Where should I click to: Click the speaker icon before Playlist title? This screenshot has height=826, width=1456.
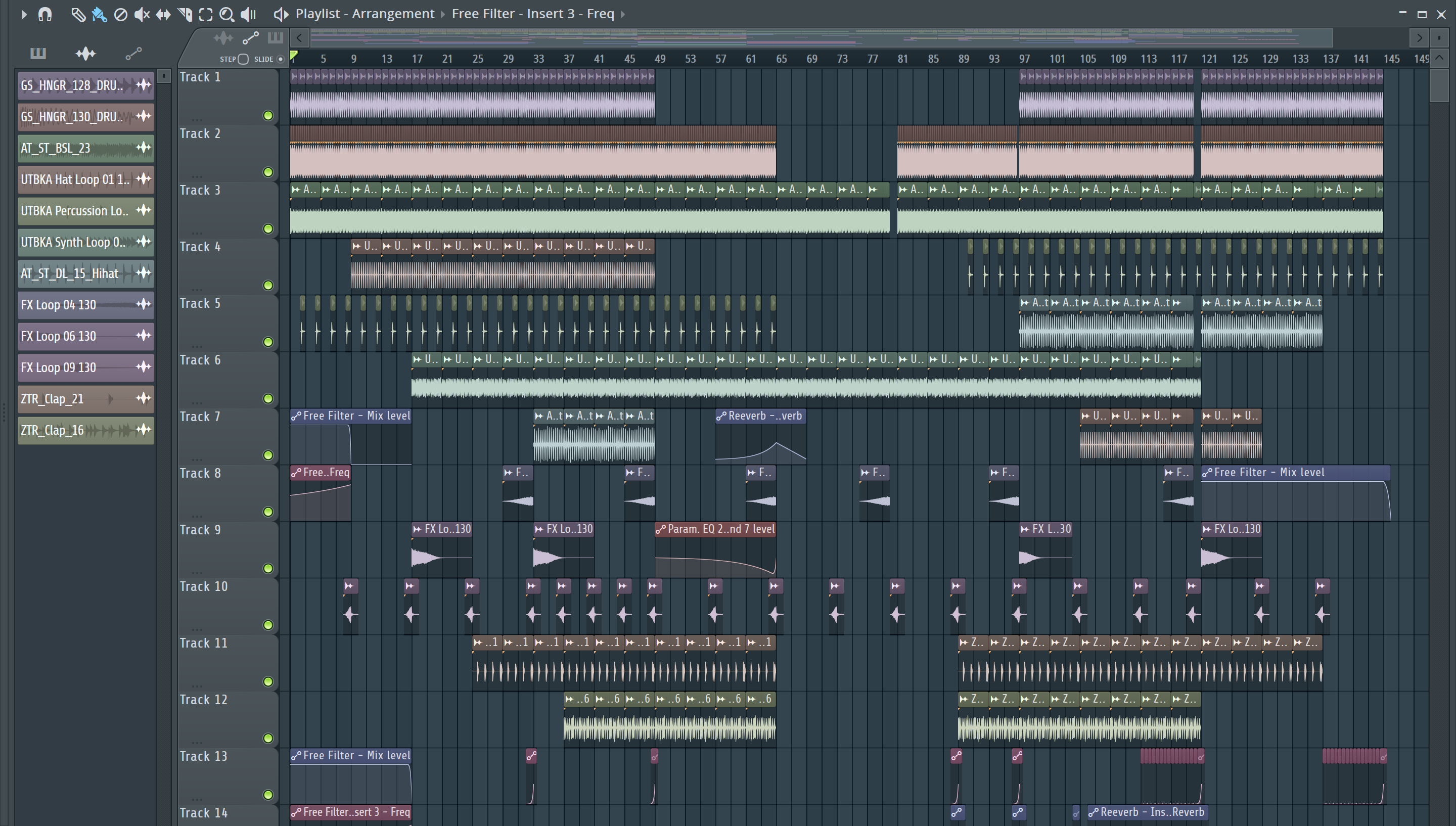(281, 14)
